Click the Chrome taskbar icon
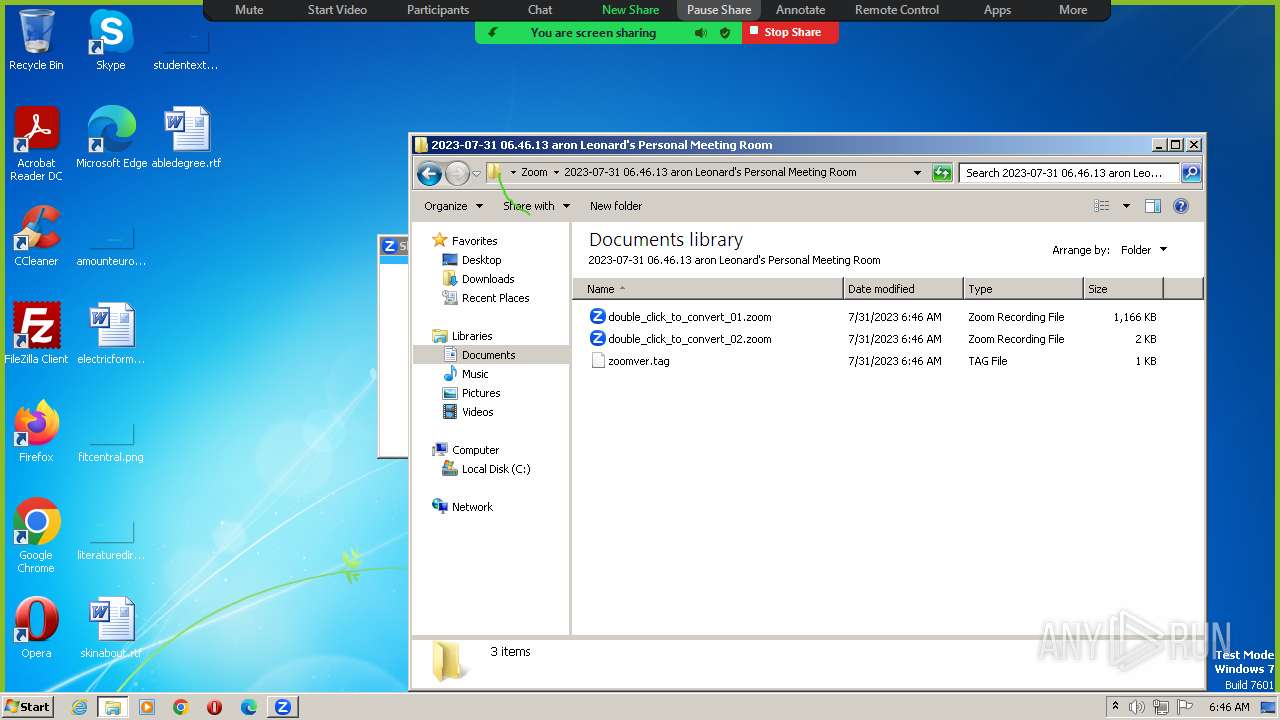The width and height of the screenshot is (1280, 720). (180, 707)
